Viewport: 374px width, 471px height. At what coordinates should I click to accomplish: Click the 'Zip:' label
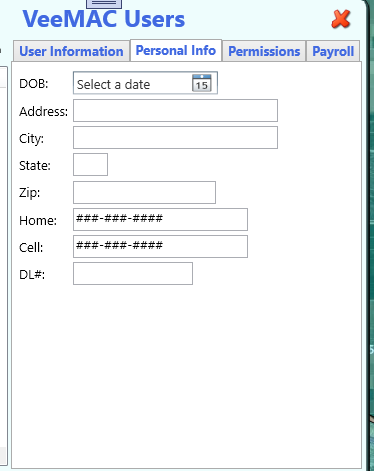click(x=29, y=193)
